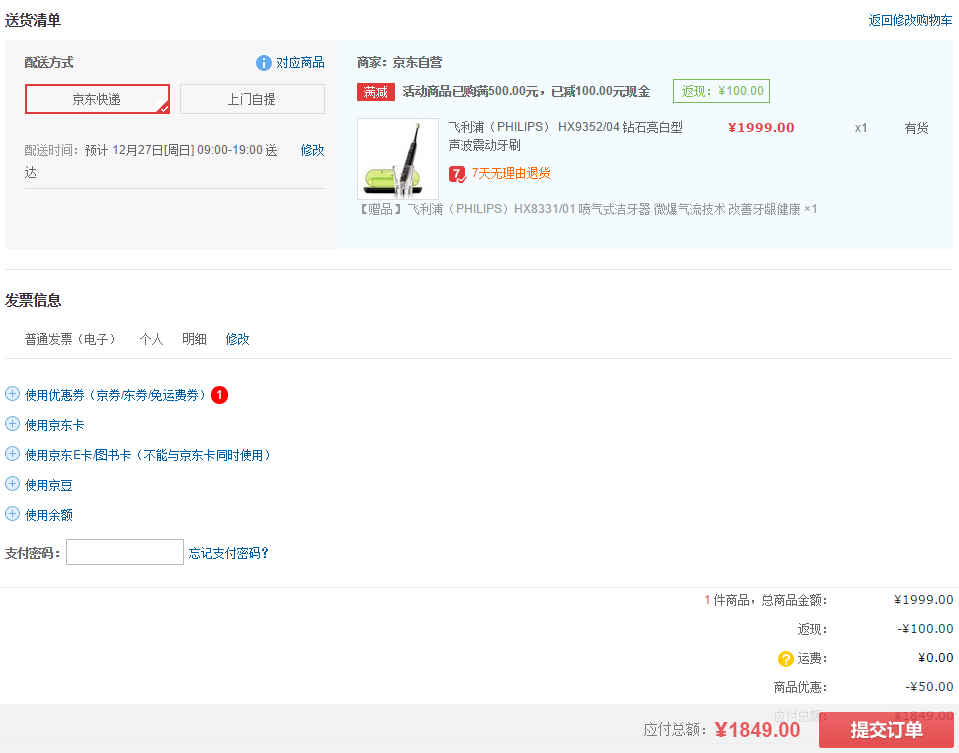
Task: Open 返回修改购物车 link
Action: [x=910, y=20]
